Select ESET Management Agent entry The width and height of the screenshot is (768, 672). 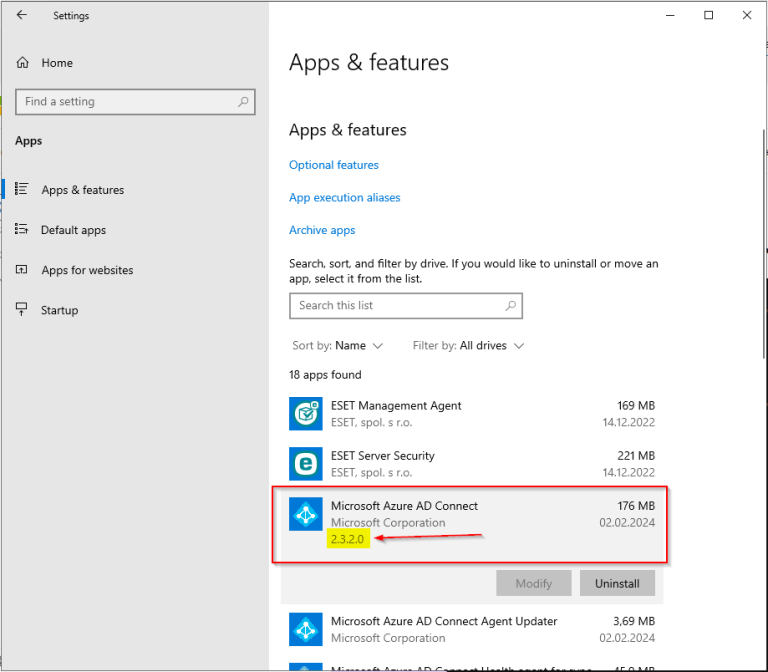tap(472, 414)
